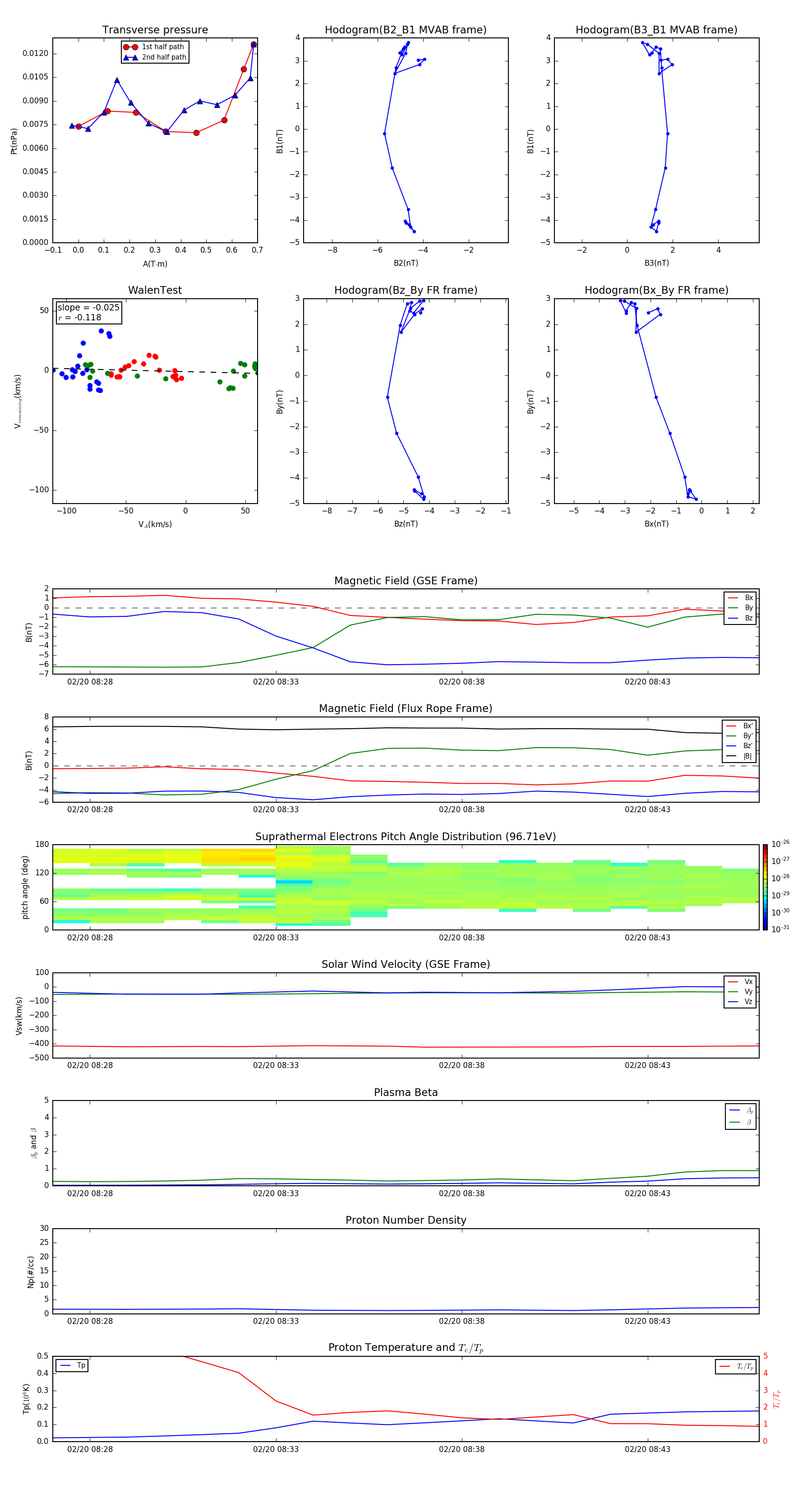Select the 'r = -0.118' annotation
The width and height of the screenshot is (812, 1489).
click(x=79, y=317)
